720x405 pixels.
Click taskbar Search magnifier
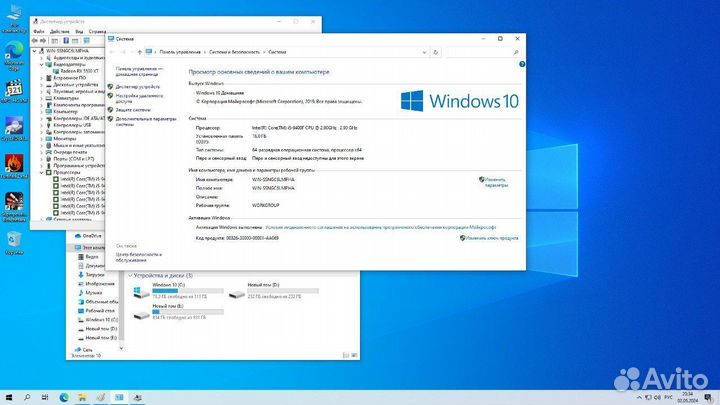pos(27,397)
